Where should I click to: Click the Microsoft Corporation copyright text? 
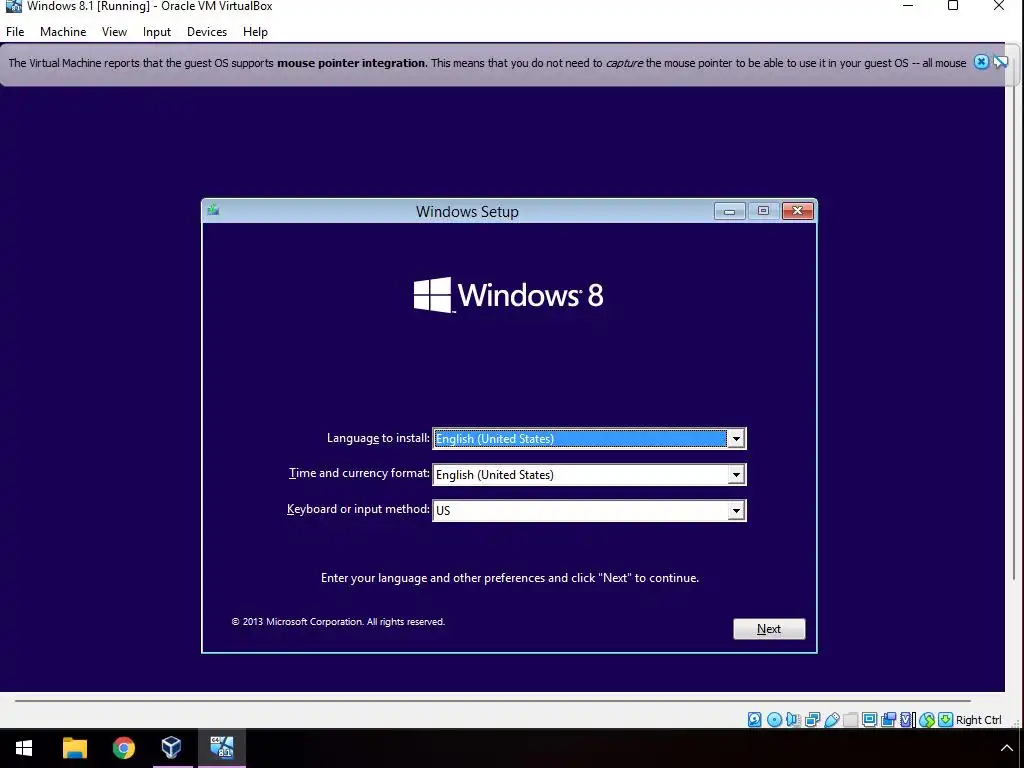(338, 622)
